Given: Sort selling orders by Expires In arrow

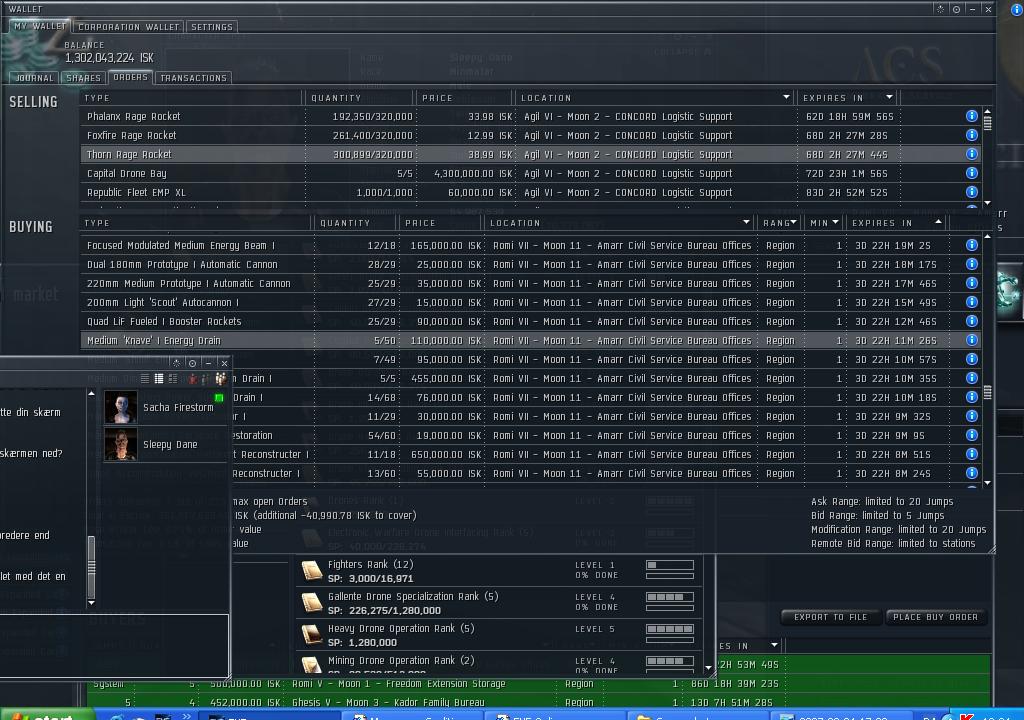Looking at the screenshot, I should 889,97.
